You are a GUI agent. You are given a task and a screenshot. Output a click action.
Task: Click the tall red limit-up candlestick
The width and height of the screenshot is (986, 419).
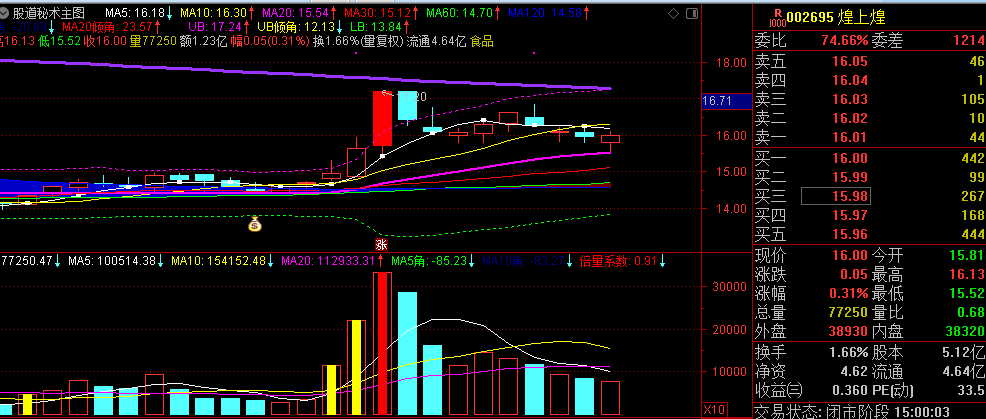(x=382, y=119)
